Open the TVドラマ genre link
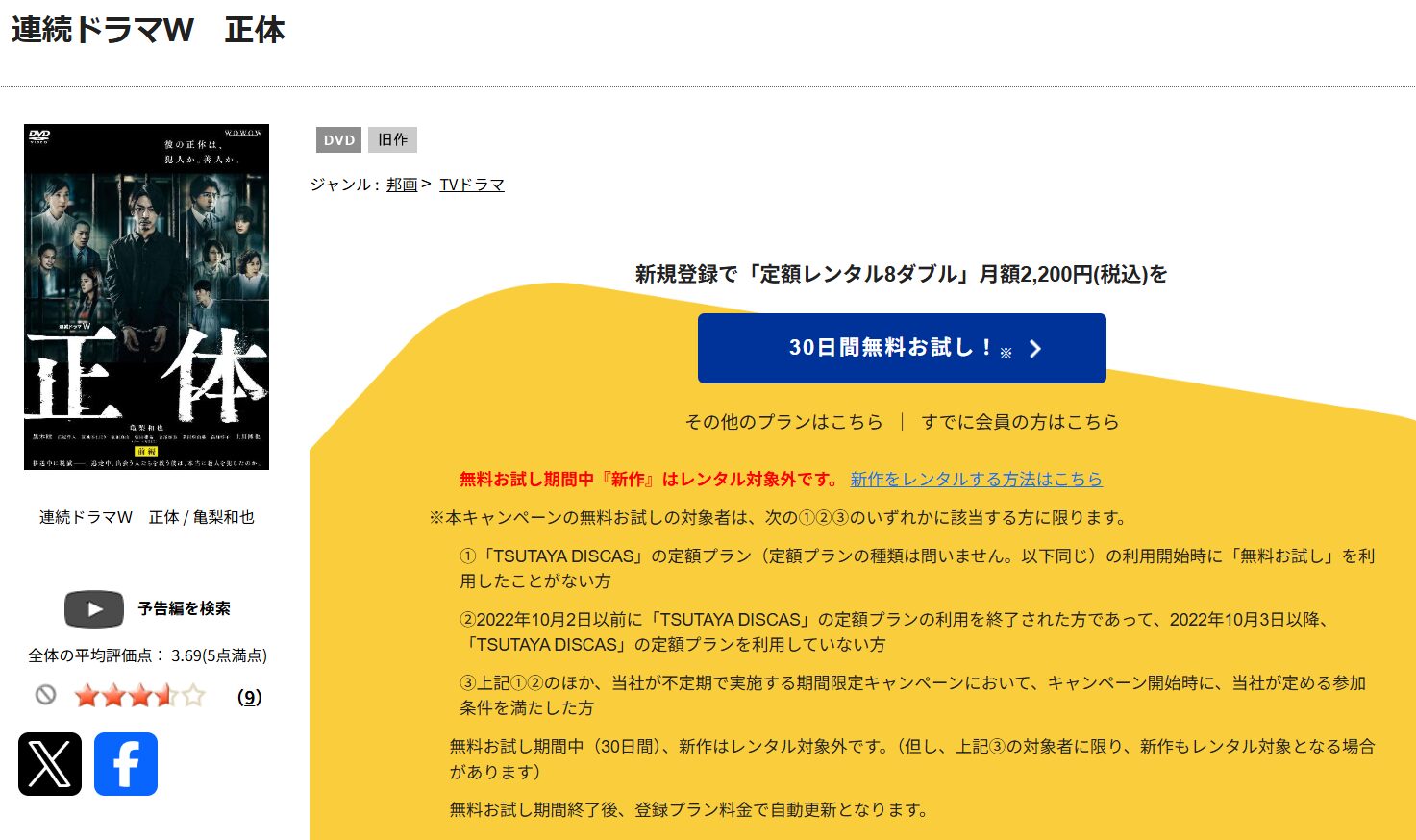This screenshot has width=1416, height=840. click(x=472, y=185)
